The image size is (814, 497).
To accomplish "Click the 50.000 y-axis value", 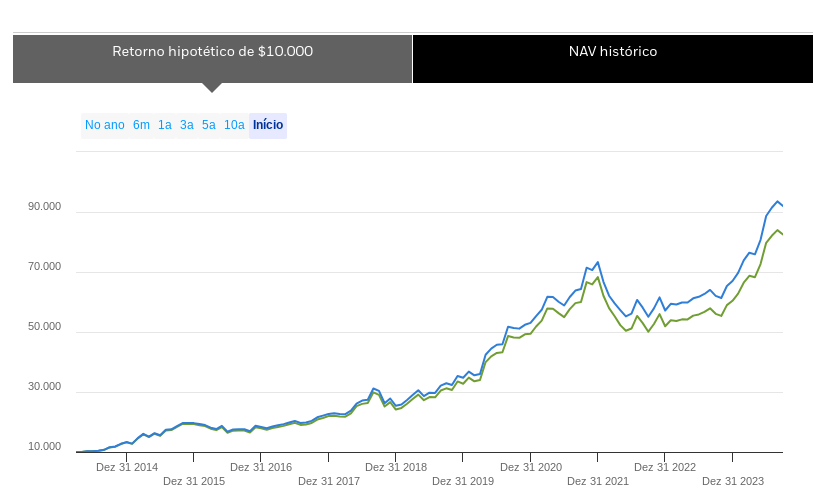I will click(x=45, y=327).
